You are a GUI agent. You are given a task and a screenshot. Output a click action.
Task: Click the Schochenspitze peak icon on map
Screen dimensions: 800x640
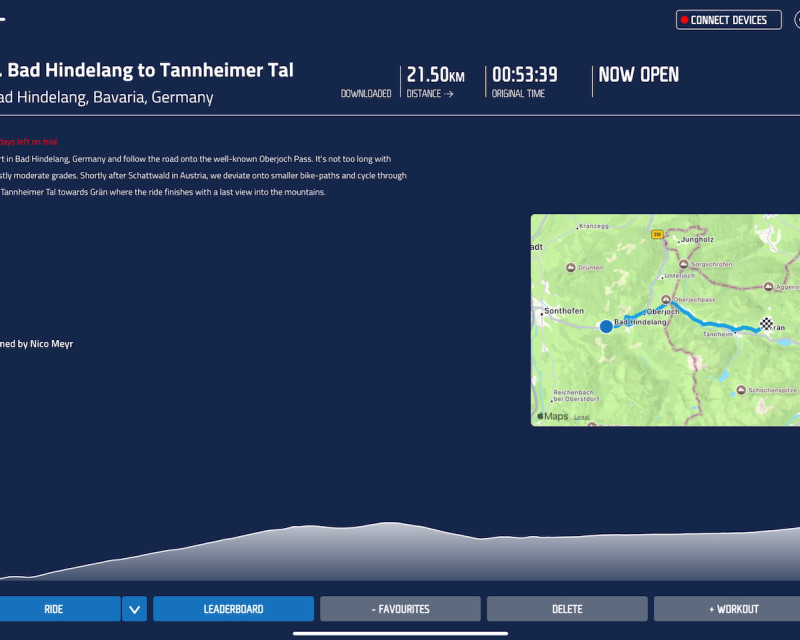[739, 389]
